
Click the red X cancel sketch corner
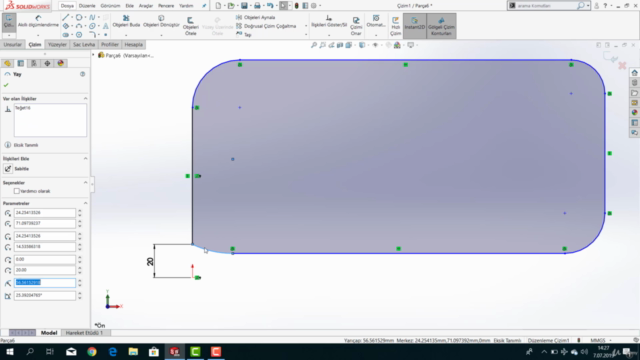622,65
